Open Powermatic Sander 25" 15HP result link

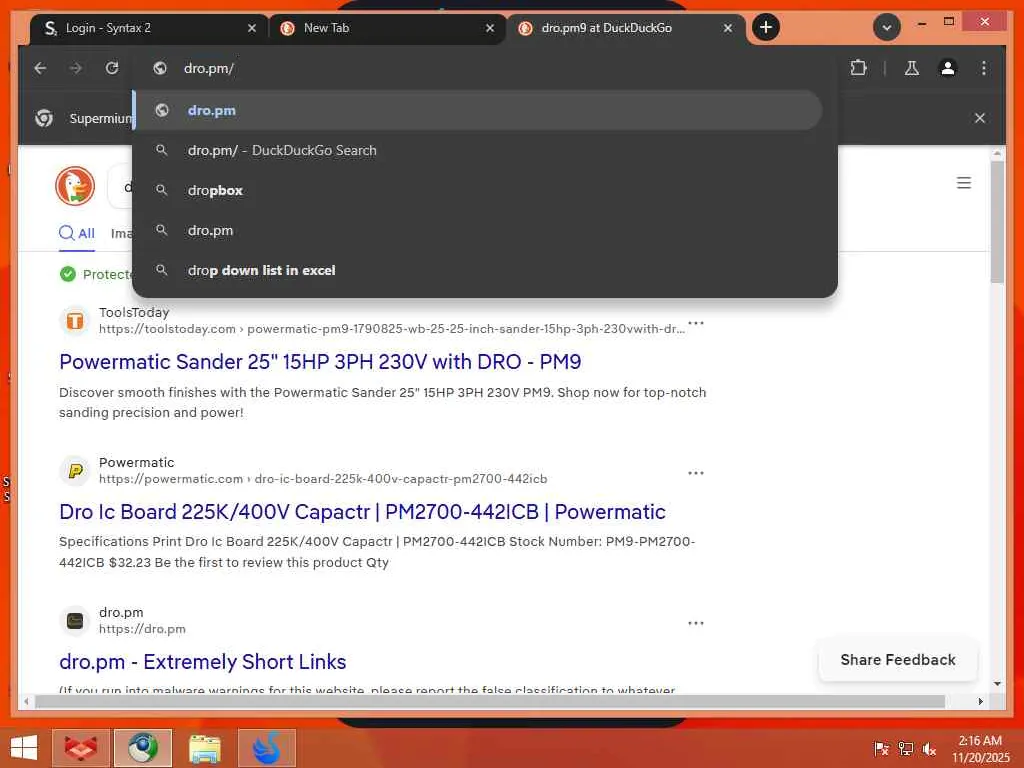tap(320, 362)
